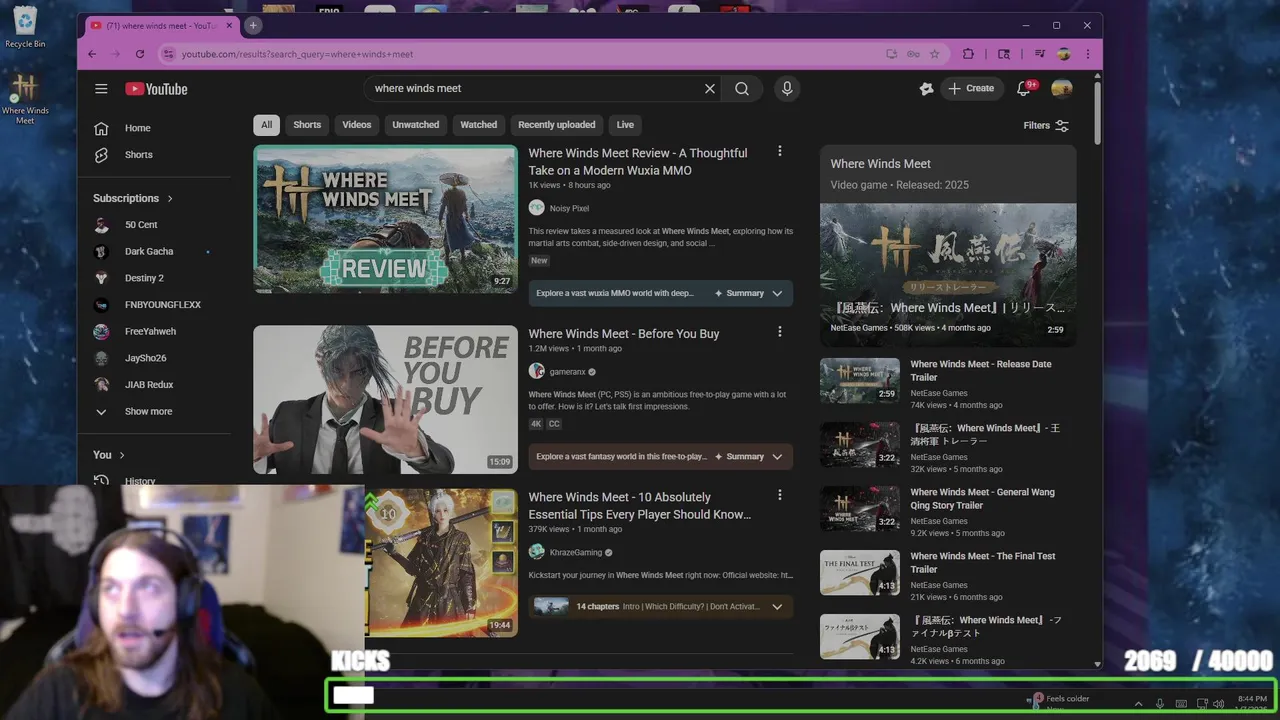
Task: Start voice search with the microphone
Action: (787, 89)
